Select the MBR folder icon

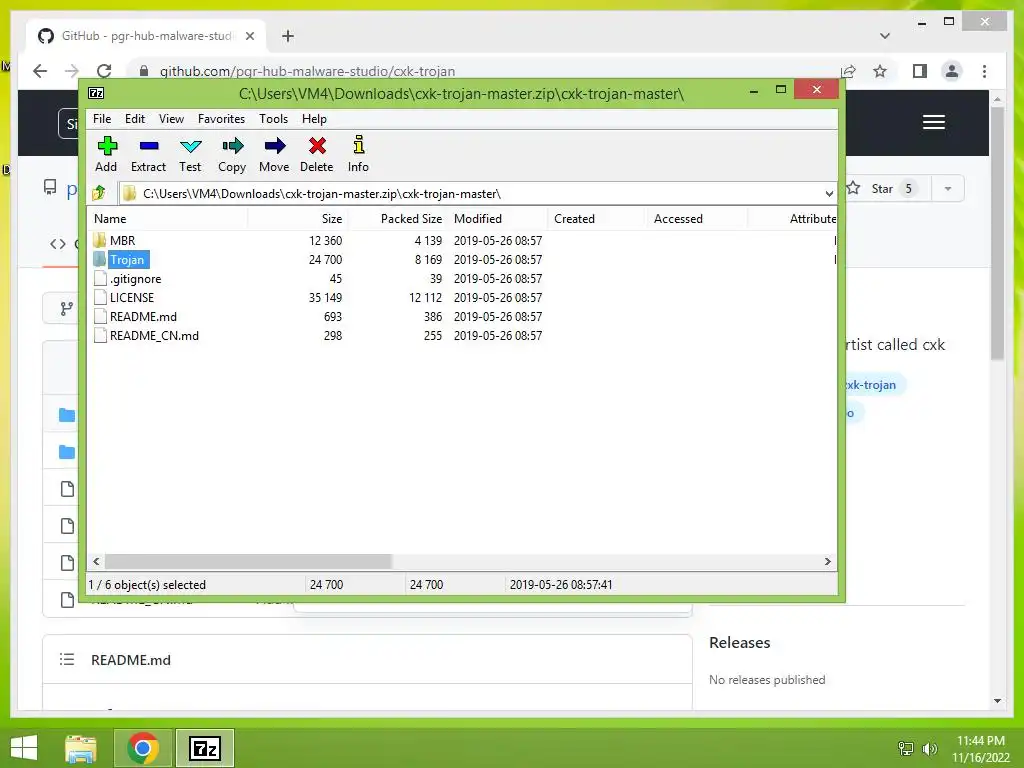(99, 240)
